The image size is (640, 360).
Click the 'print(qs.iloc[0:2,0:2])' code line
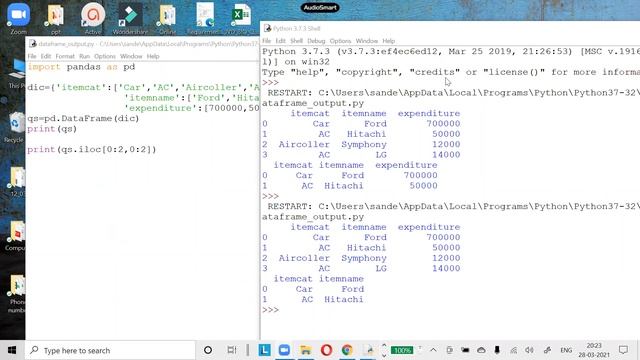tap(92, 149)
